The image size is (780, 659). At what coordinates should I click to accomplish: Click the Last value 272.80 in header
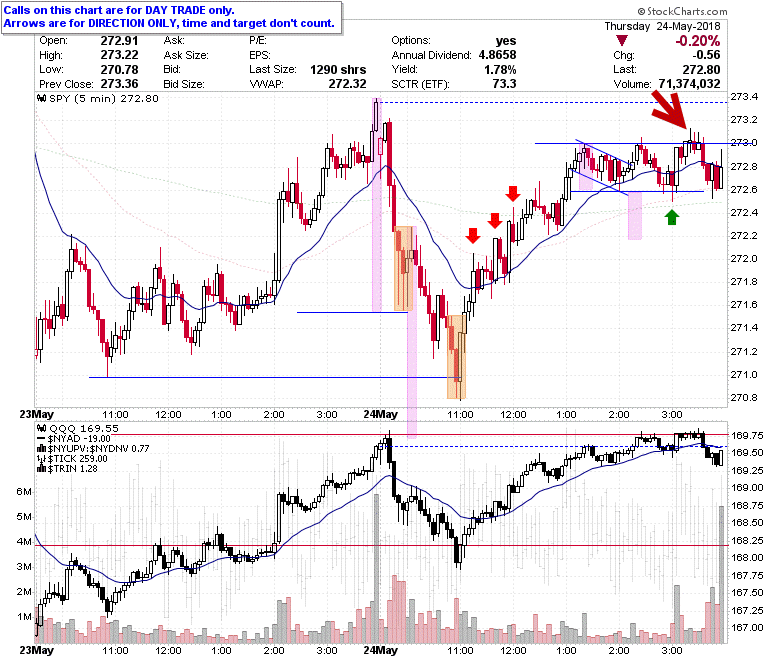[701, 70]
